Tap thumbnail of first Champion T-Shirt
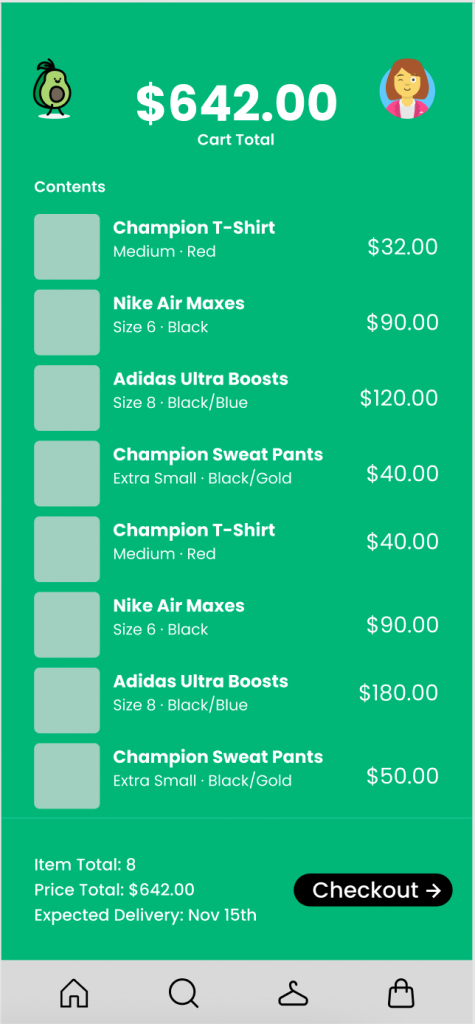This screenshot has height=1024, width=475. (x=67, y=247)
